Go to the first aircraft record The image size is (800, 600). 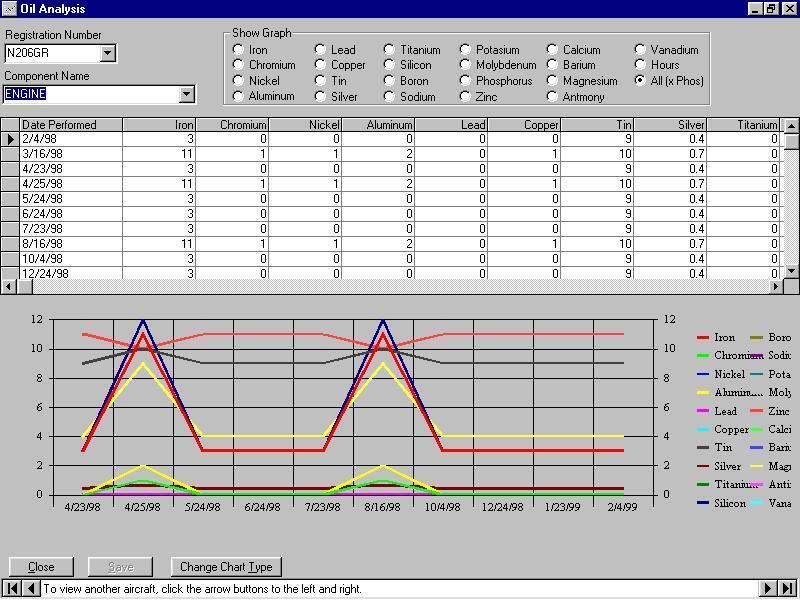pyautogui.click(x=13, y=589)
